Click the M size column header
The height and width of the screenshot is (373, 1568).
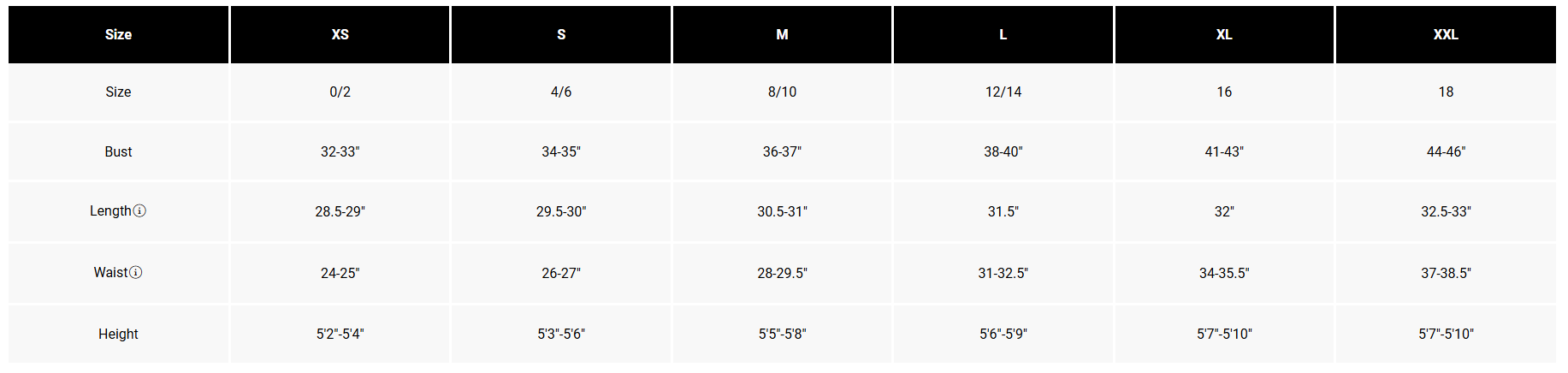(x=782, y=34)
